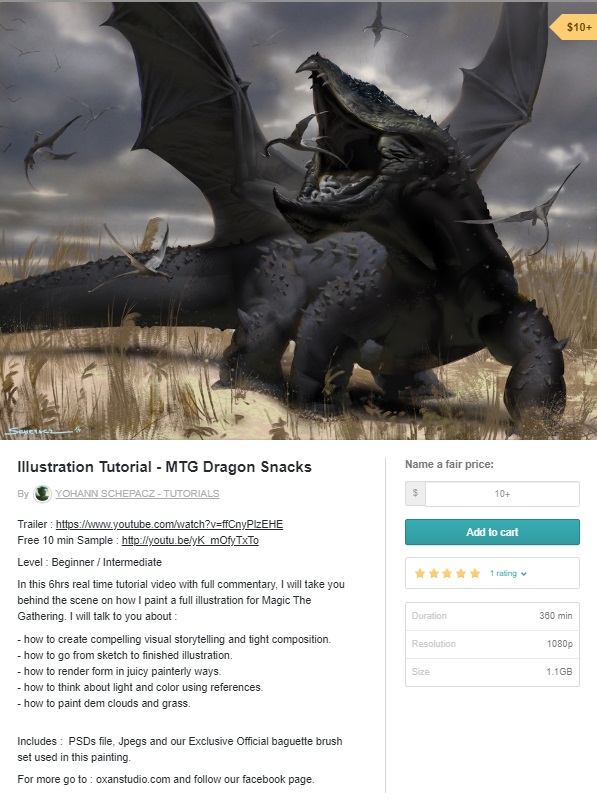This screenshot has height=811, width=597.
Task: Click the third rating star
Action: tap(447, 573)
